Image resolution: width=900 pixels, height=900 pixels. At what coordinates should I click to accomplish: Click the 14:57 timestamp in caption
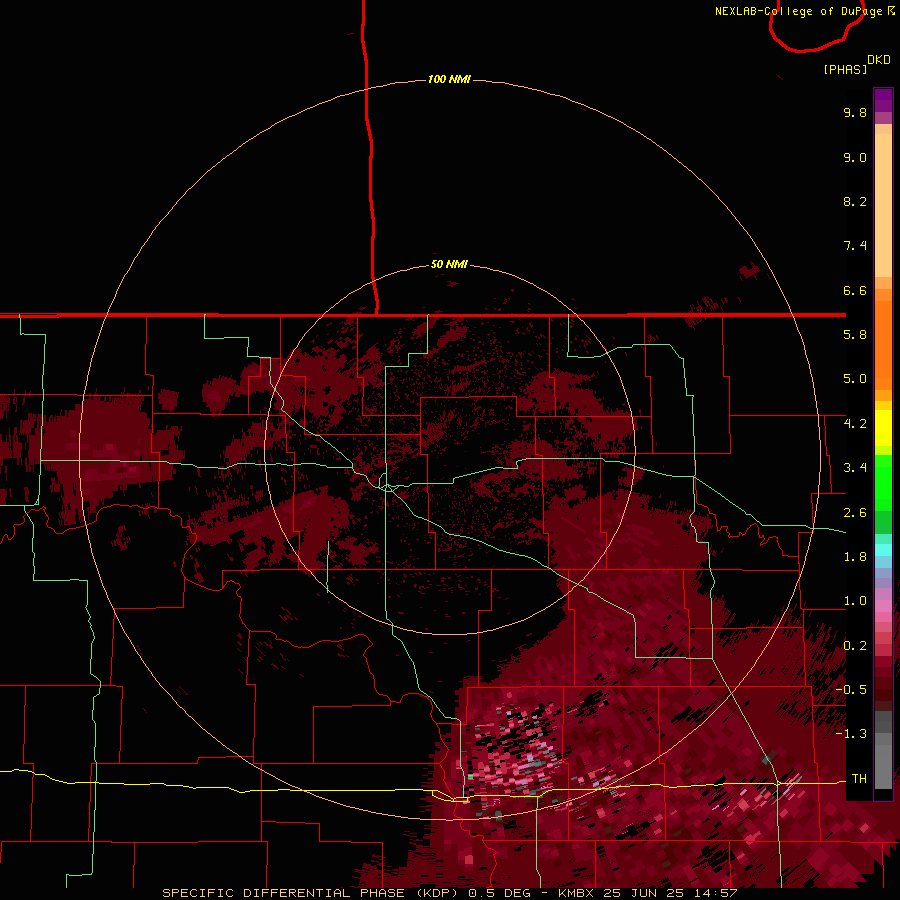tap(715, 893)
